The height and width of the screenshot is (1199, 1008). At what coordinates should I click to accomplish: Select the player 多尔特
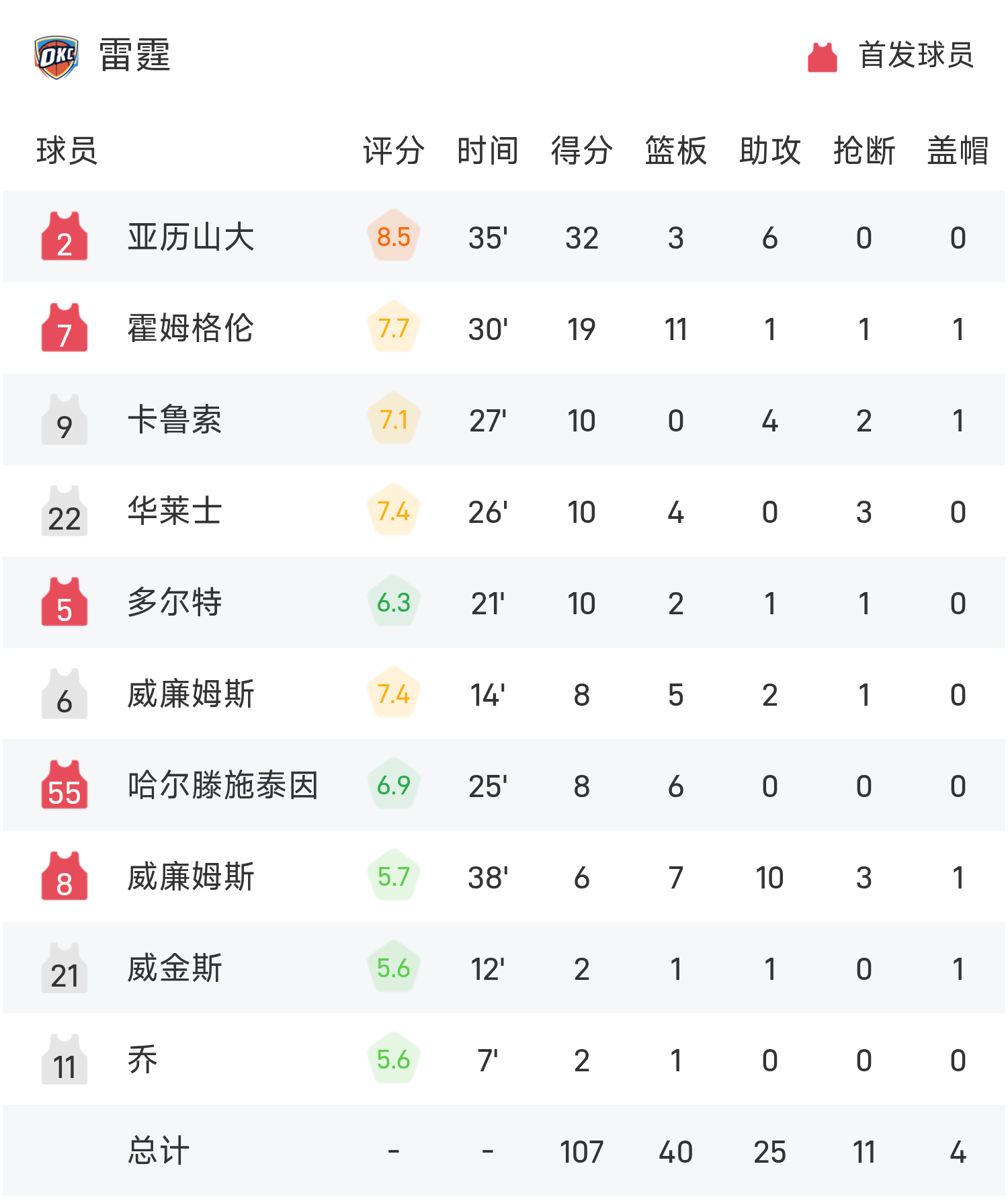pyautogui.click(x=173, y=602)
